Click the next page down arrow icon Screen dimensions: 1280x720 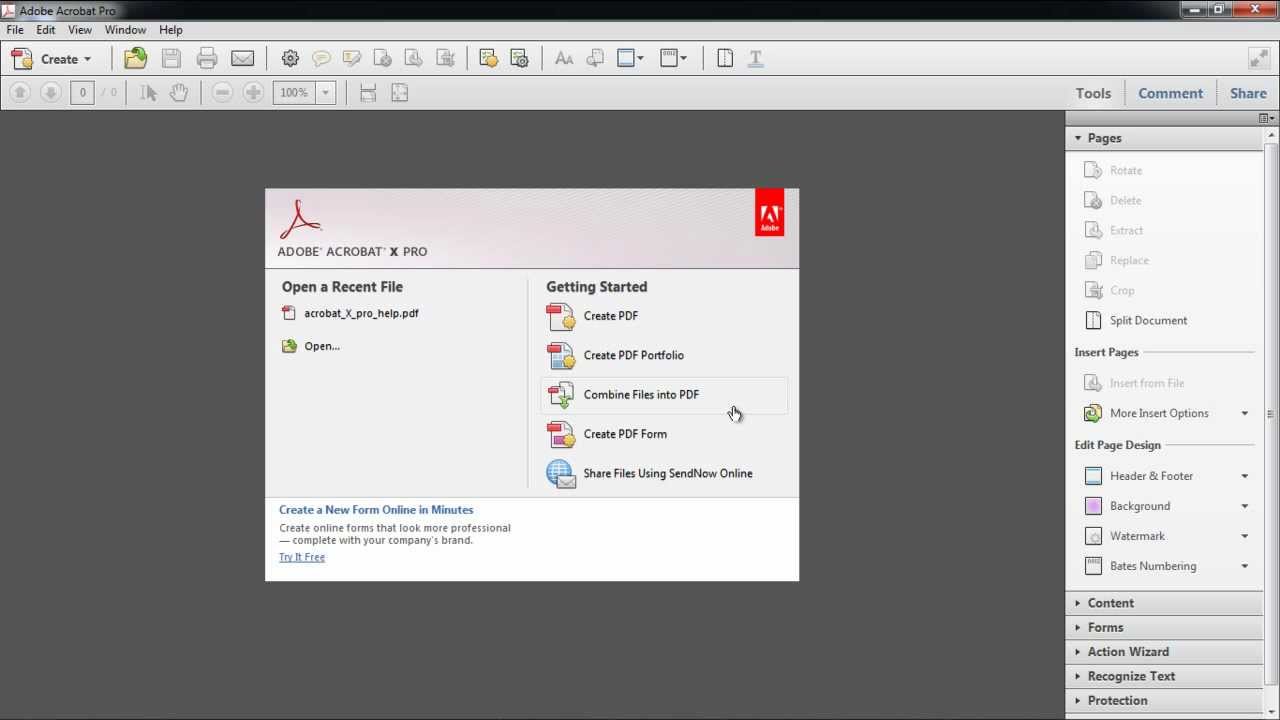pyautogui.click(x=50, y=92)
